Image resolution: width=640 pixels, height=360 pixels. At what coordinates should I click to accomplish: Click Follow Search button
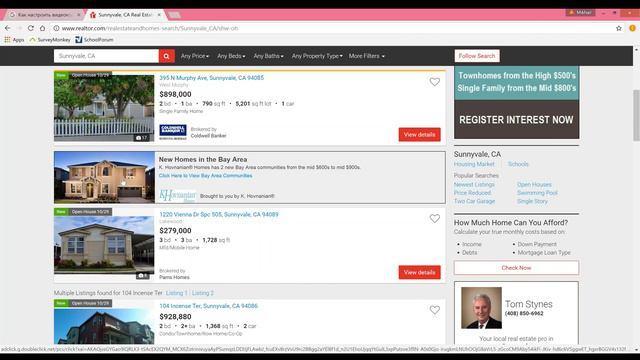[477, 56]
